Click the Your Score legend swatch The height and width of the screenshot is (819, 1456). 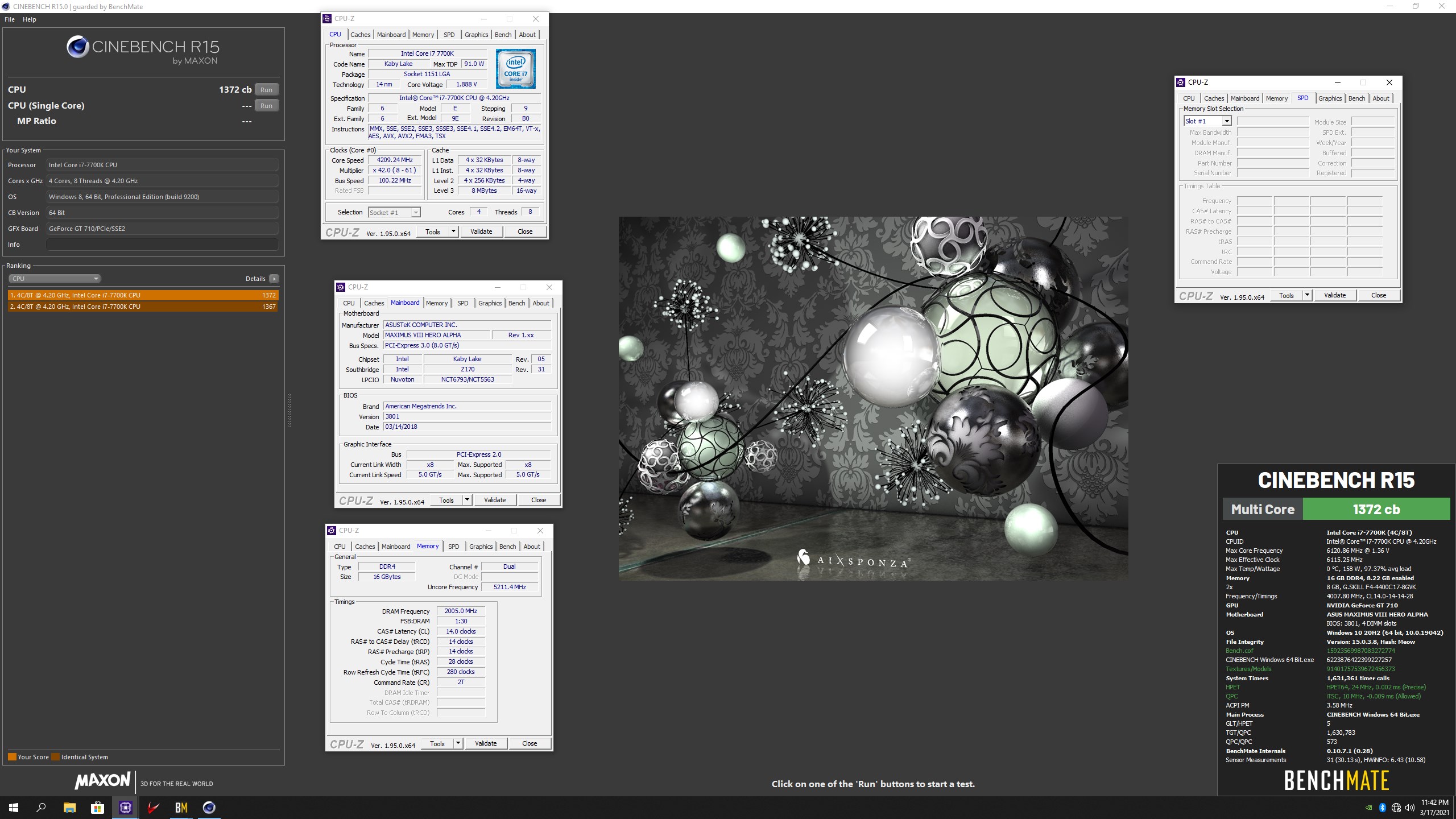point(12,757)
